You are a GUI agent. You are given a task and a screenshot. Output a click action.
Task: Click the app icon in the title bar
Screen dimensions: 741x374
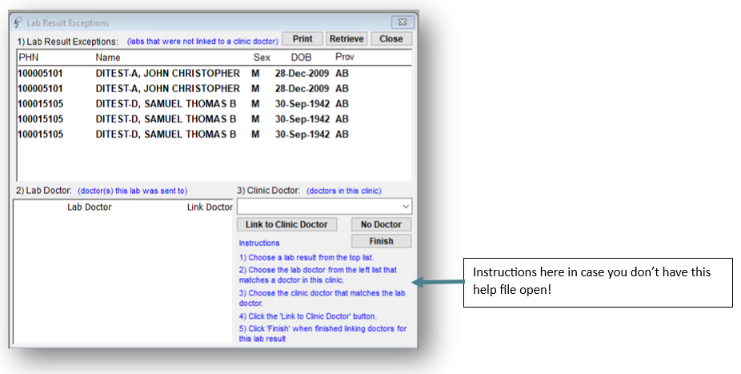coord(18,22)
